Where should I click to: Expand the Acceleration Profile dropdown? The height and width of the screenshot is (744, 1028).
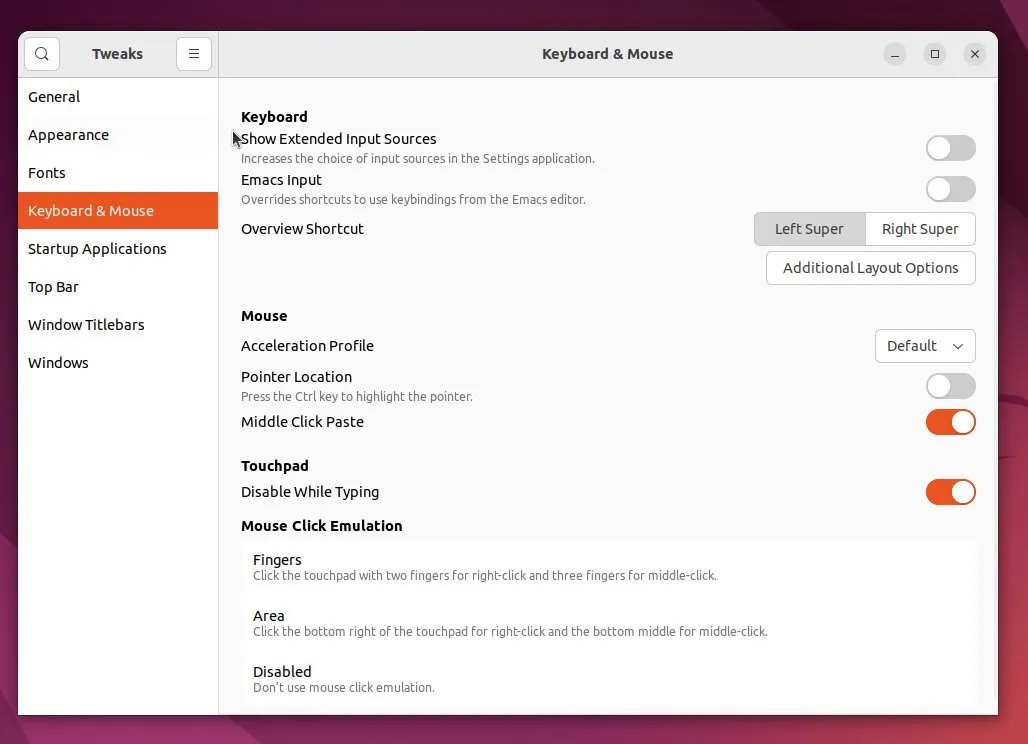coord(924,346)
